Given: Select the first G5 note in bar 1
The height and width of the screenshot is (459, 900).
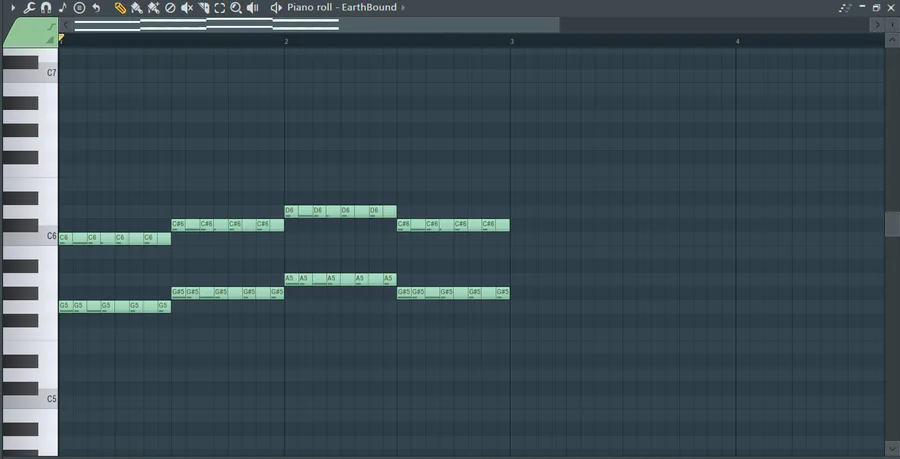Looking at the screenshot, I should 66,307.
